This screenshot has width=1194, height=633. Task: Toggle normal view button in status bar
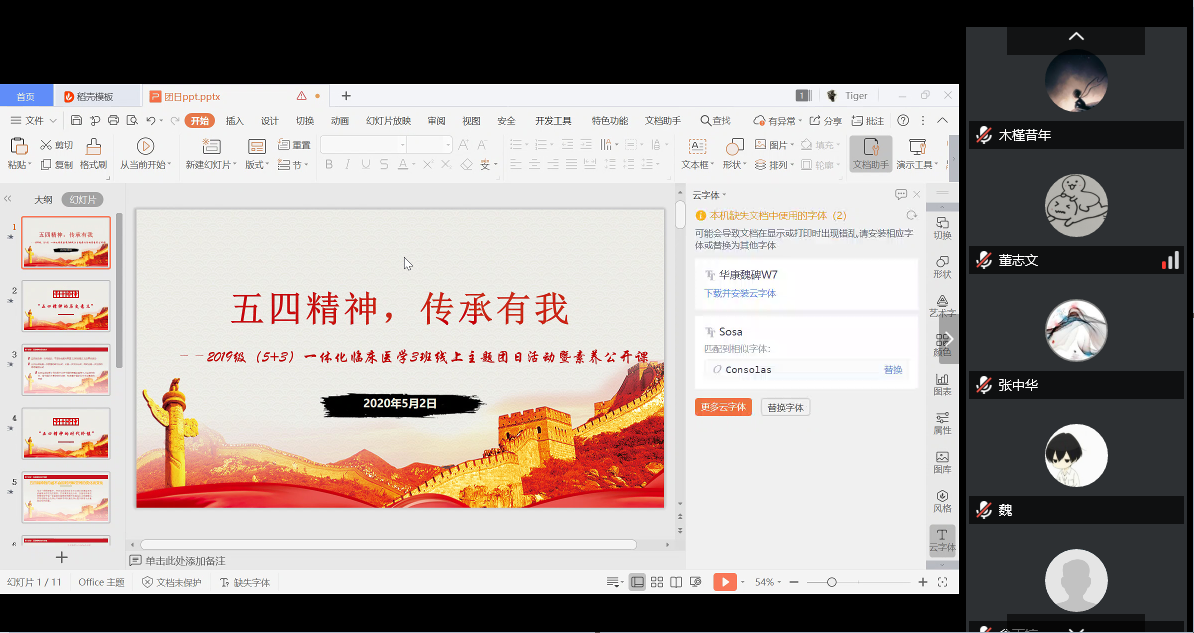pos(637,582)
